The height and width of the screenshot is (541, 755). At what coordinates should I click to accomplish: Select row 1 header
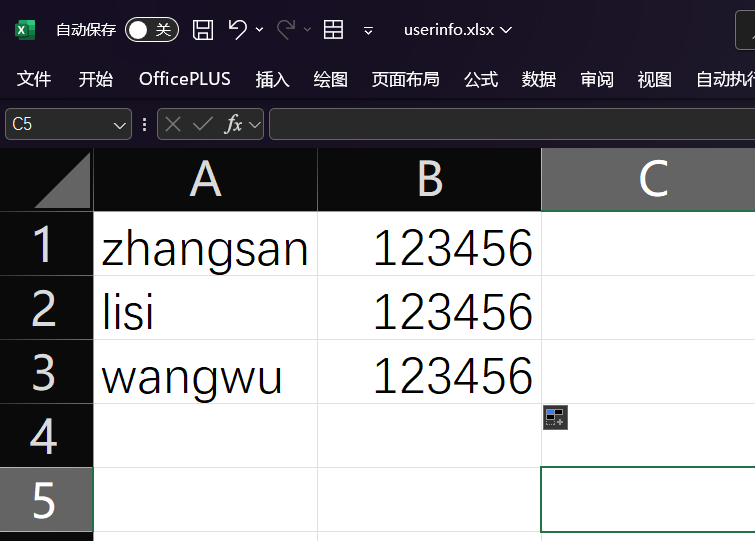tap(46, 244)
